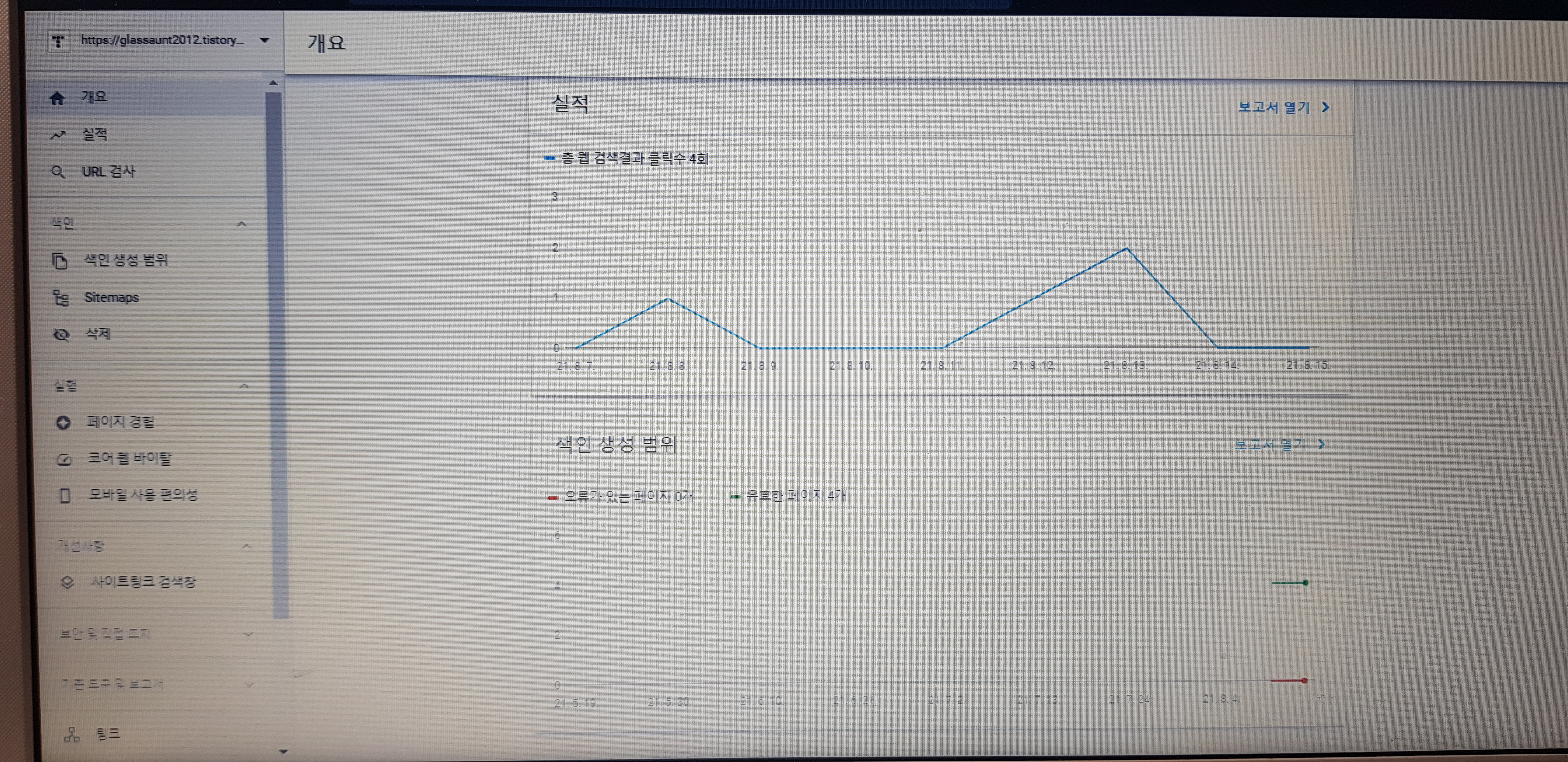Click the layers icon for 사이트링크 검색창
This screenshot has width=1568, height=762.
point(67,582)
